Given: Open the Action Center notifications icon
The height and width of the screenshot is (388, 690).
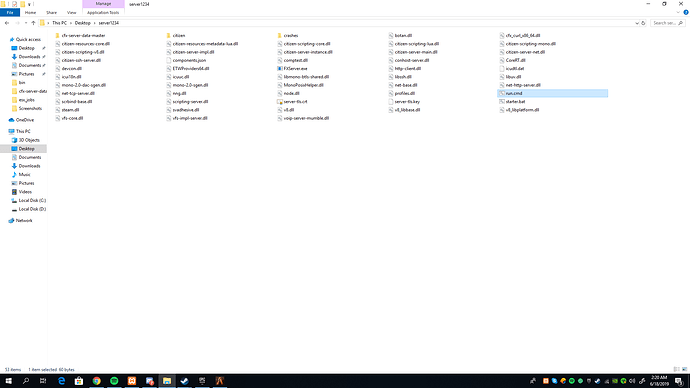Looking at the screenshot, I should [x=679, y=381].
